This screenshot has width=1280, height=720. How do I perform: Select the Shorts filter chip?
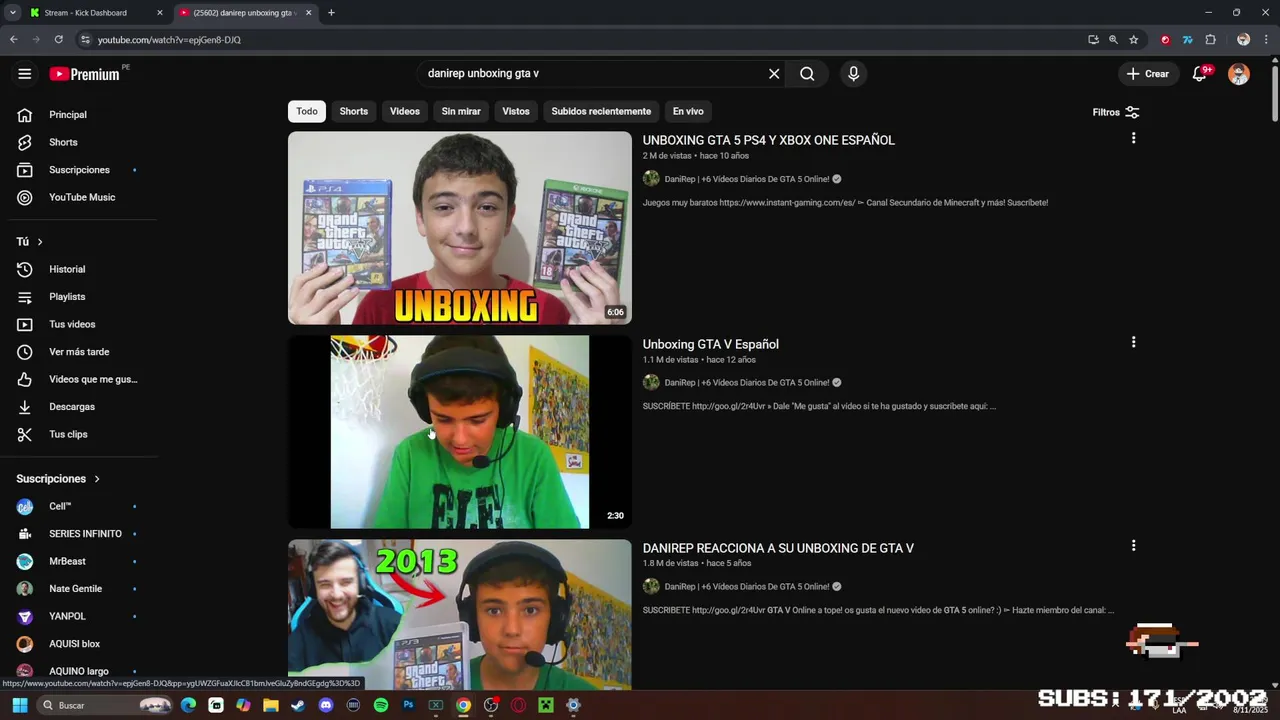click(353, 111)
